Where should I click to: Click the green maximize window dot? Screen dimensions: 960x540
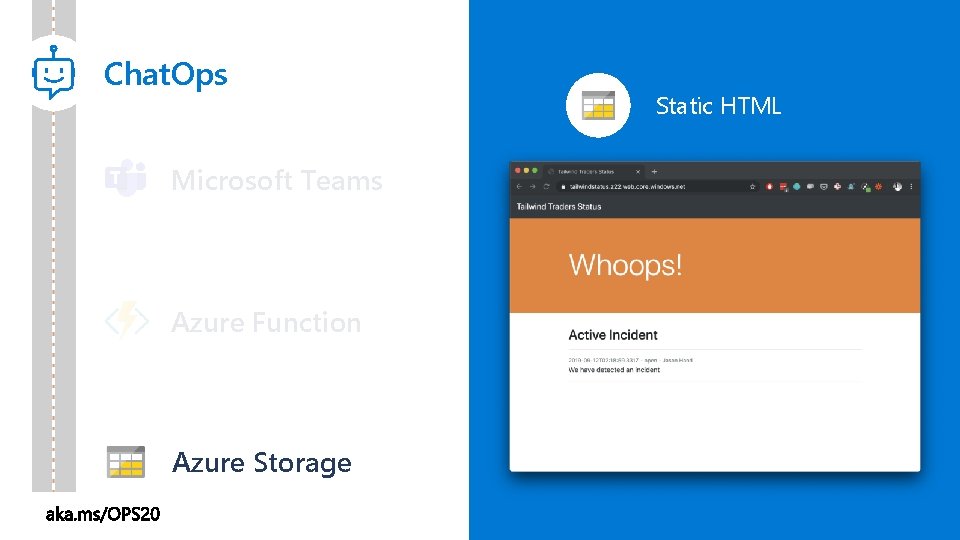[534, 171]
